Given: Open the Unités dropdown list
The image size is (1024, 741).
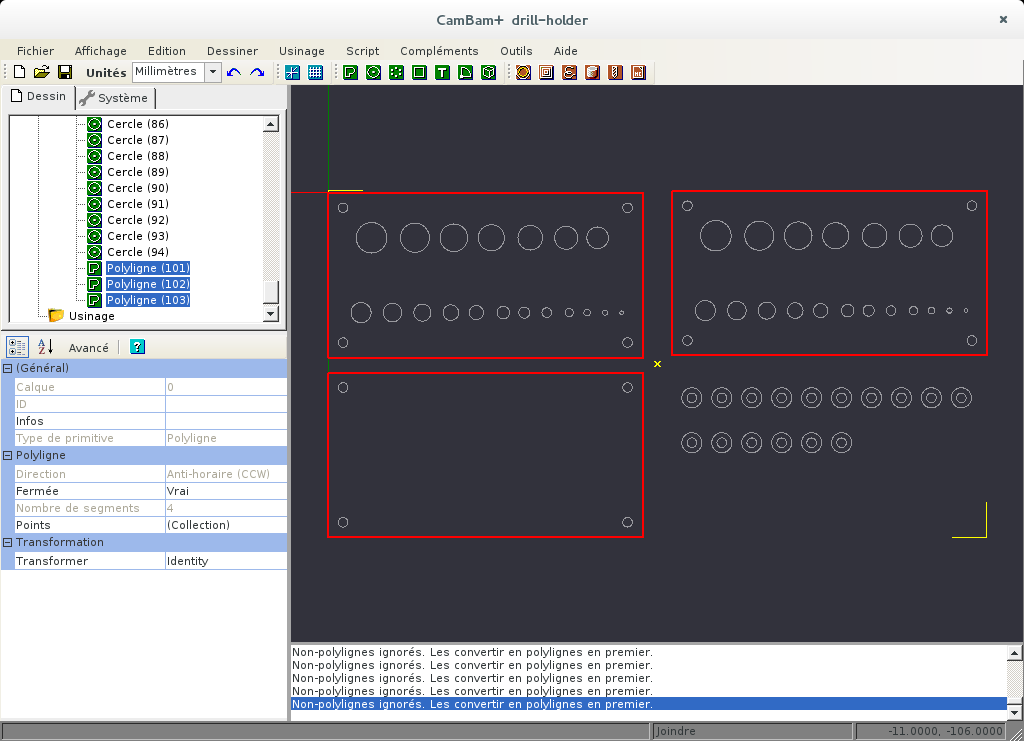Looking at the screenshot, I should (212, 72).
